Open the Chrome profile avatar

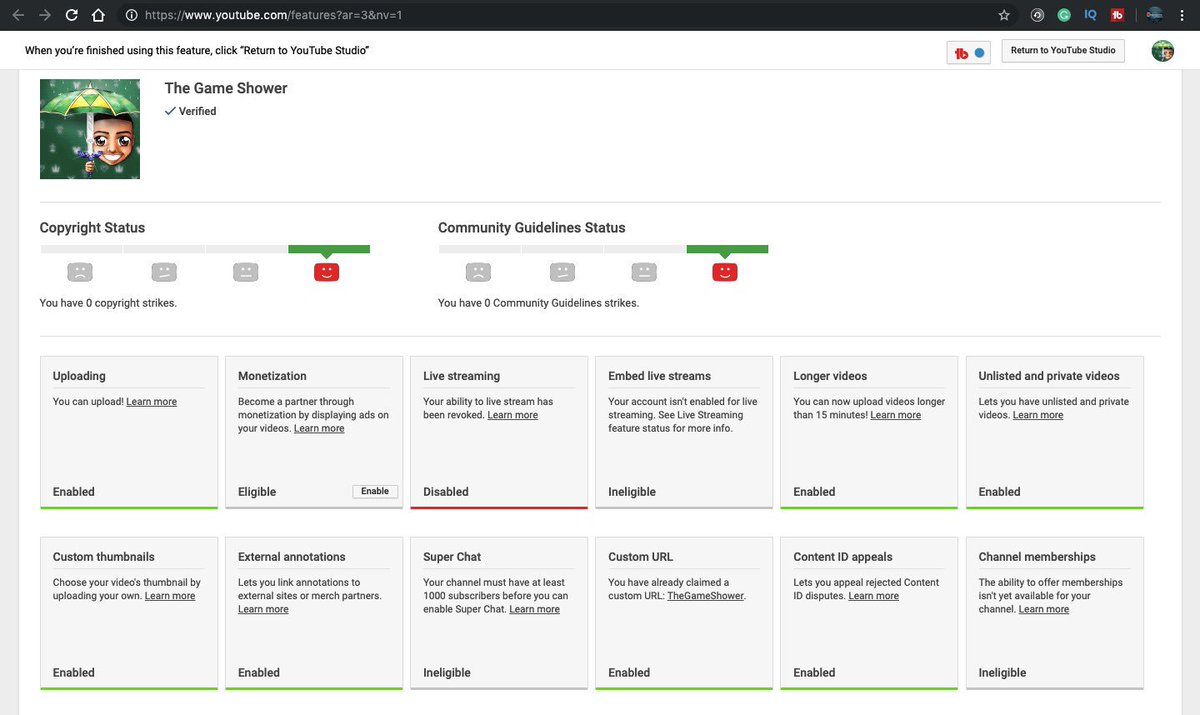pos(1154,15)
